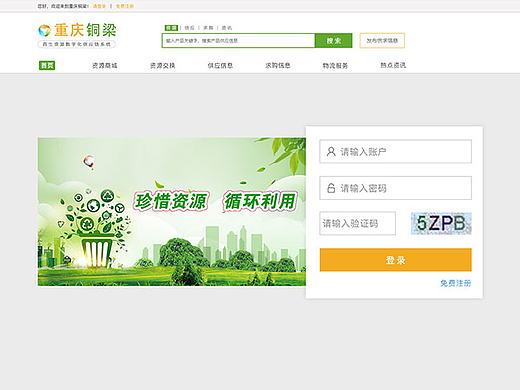Click the 珍惜资源 循环利用 banner image
The height and width of the screenshot is (390, 520).
pos(172,212)
